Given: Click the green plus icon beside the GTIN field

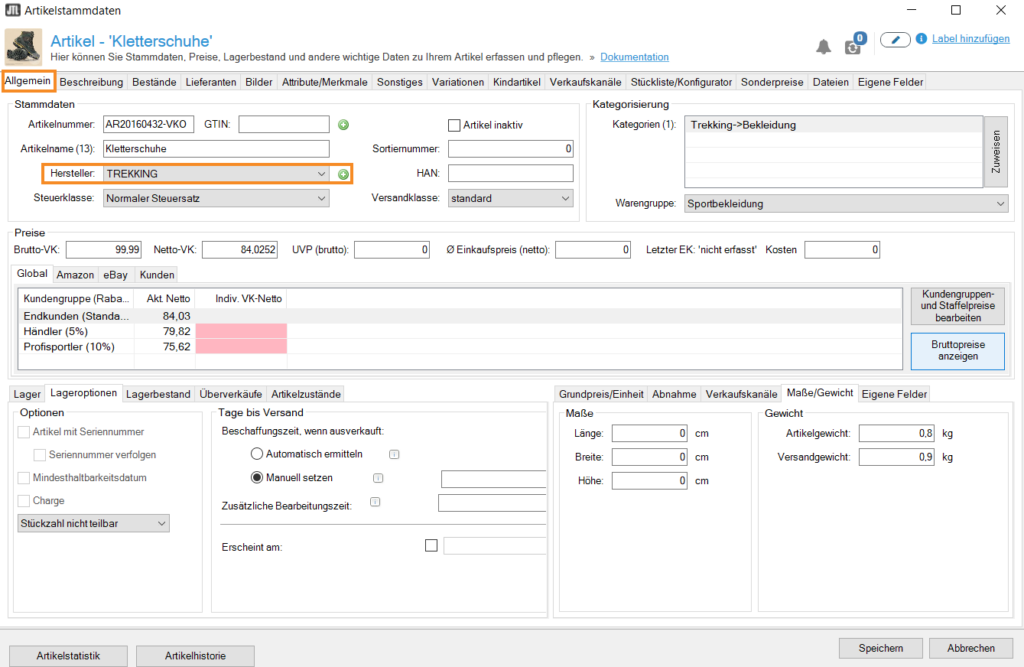Looking at the screenshot, I should (x=343, y=125).
